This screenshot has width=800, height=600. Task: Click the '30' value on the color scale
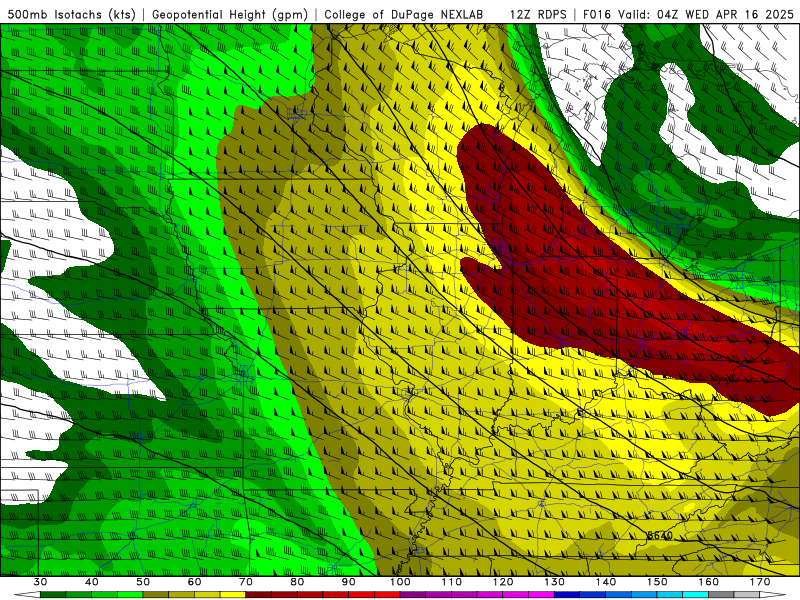(40, 582)
